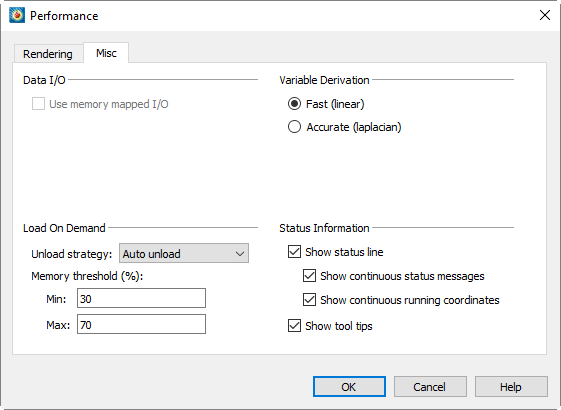
Task: Uncheck Show continuous status messages
Action: tap(309, 275)
